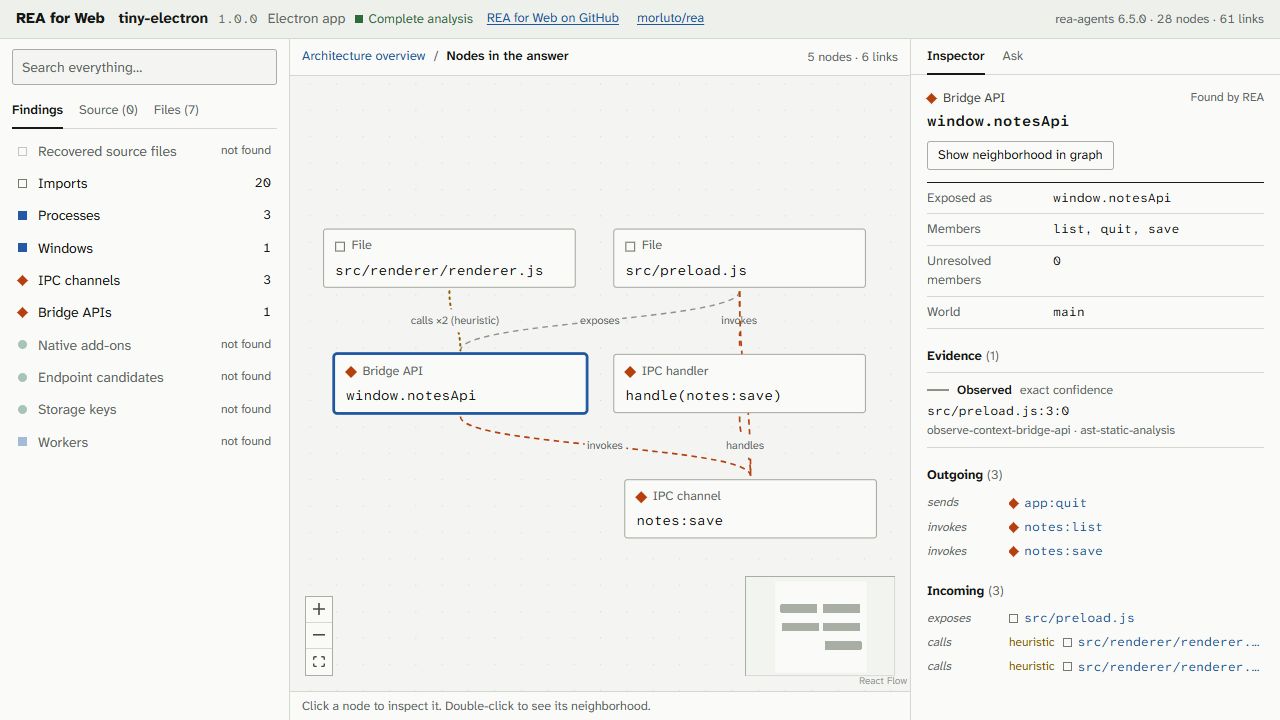The width and height of the screenshot is (1280, 720).
Task: Select the Endpoint candidates row
Action: click(x=144, y=377)
